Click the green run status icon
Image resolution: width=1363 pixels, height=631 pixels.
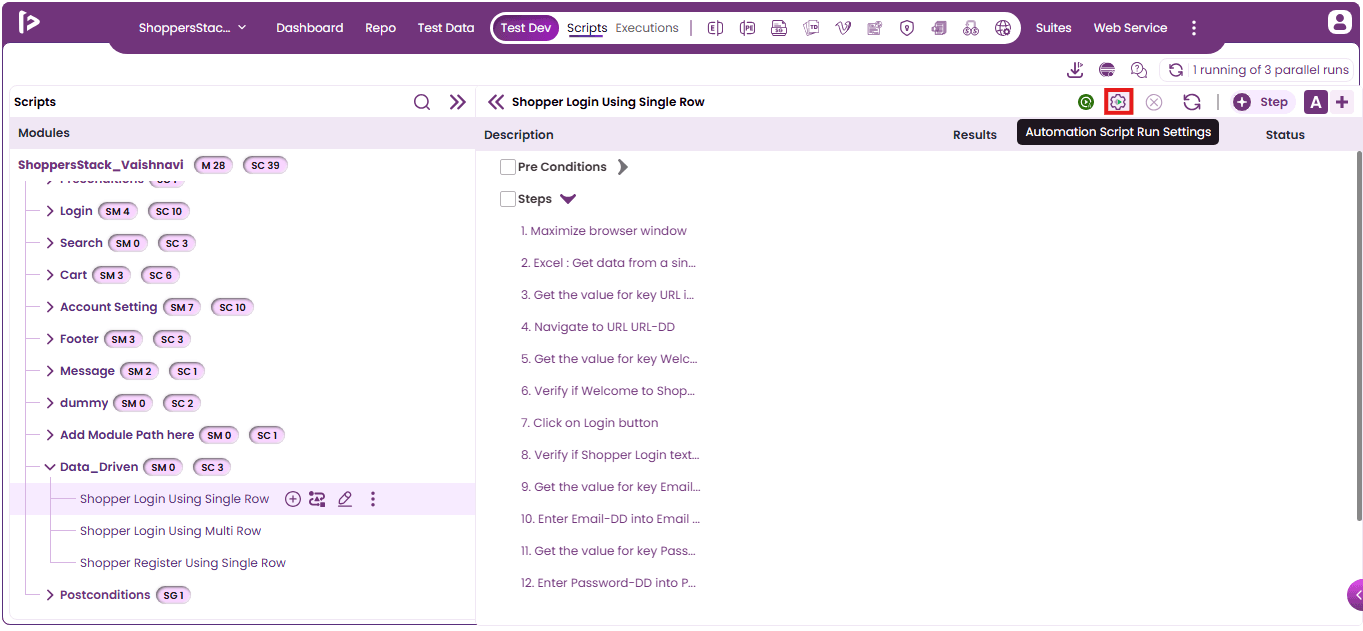coord(1086,102)
